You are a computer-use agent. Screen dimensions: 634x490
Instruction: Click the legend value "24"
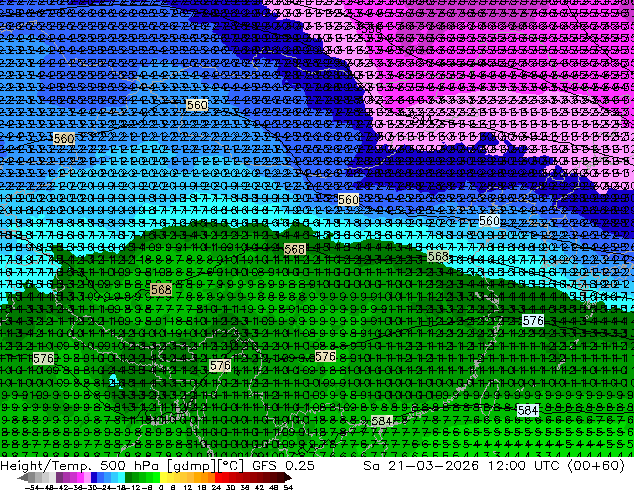[x=216, y=487]
